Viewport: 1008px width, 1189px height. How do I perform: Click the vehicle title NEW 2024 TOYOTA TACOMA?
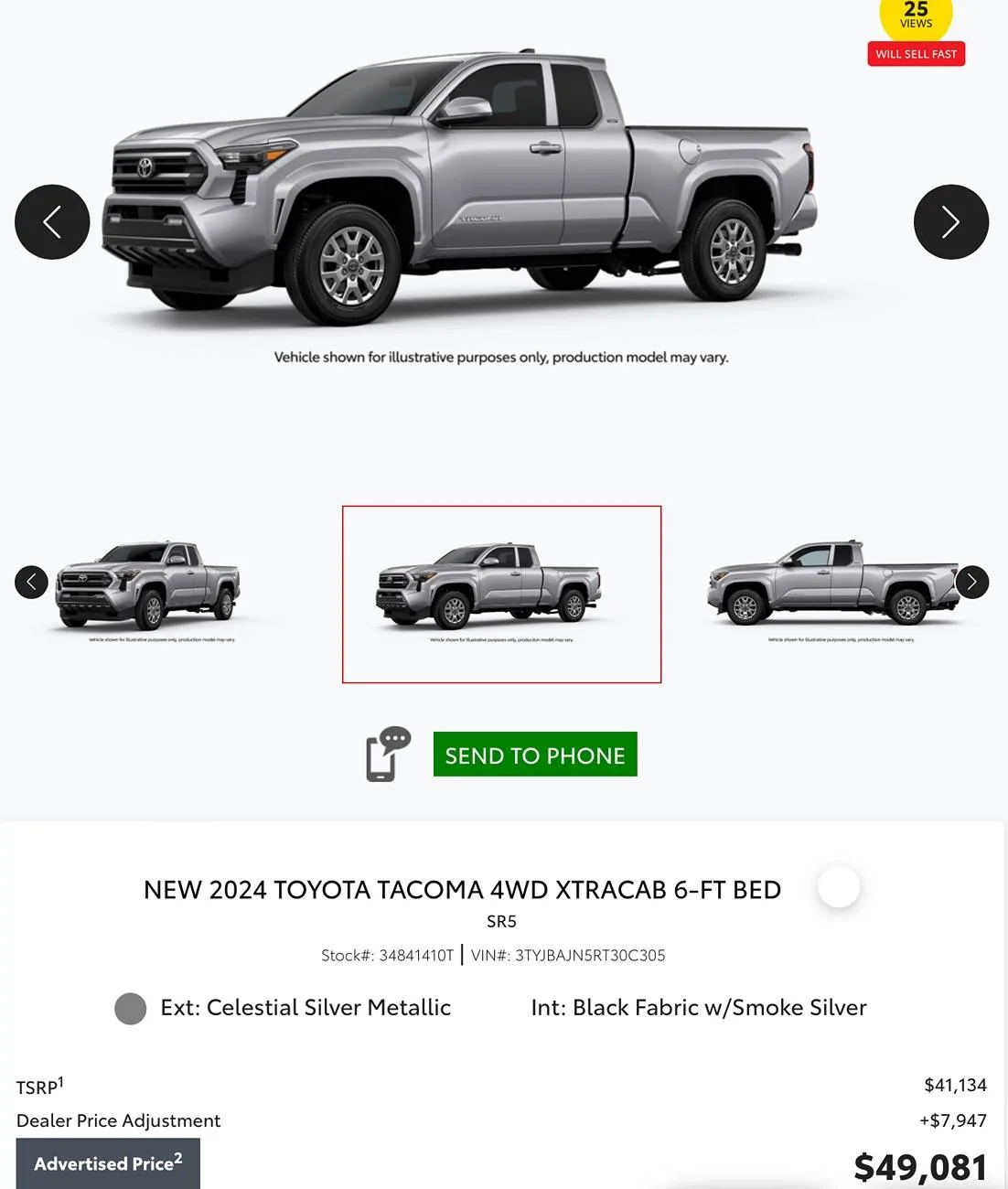point(462,890)
